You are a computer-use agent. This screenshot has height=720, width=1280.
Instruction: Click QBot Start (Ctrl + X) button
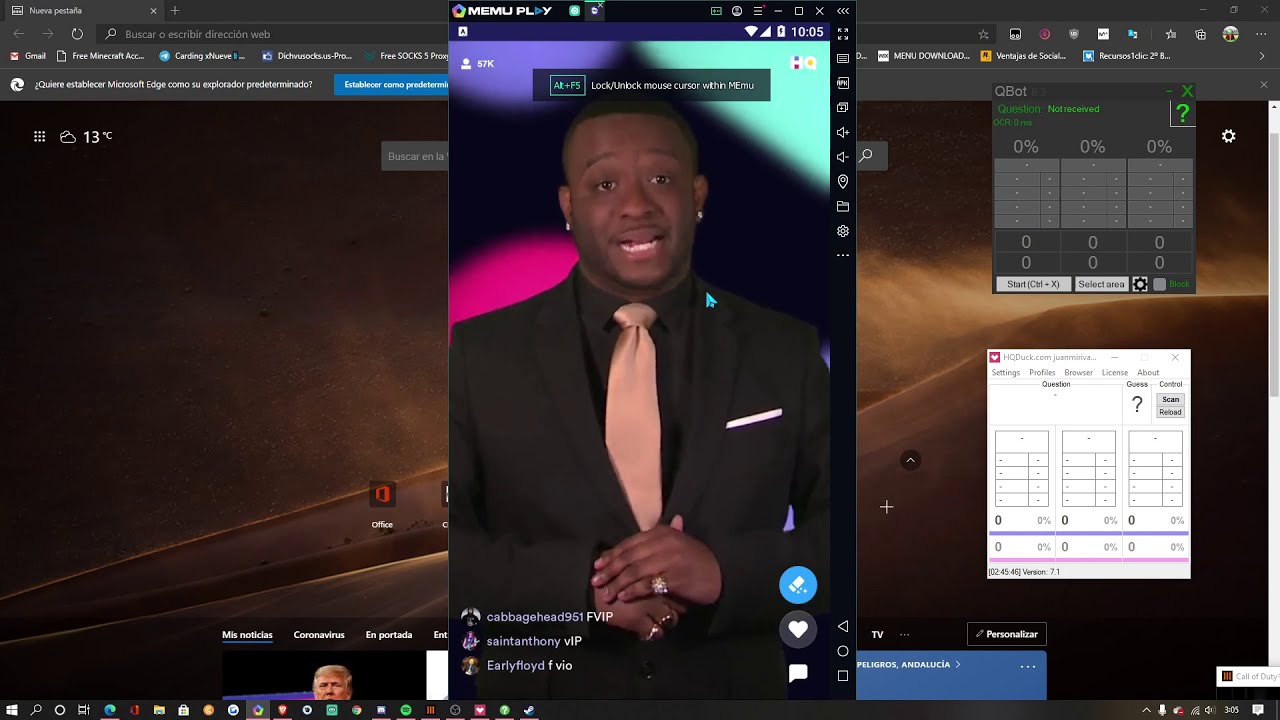coord(1033,284)
